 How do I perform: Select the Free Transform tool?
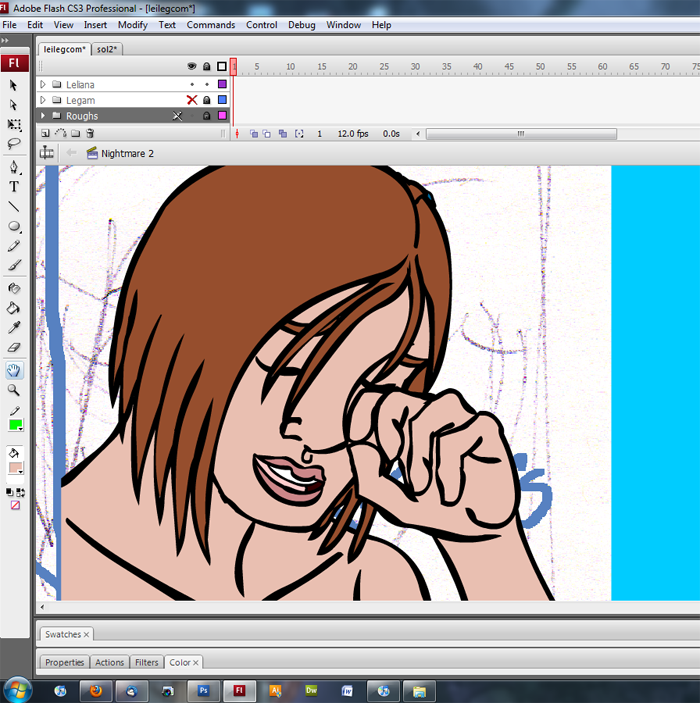[14, 125]
